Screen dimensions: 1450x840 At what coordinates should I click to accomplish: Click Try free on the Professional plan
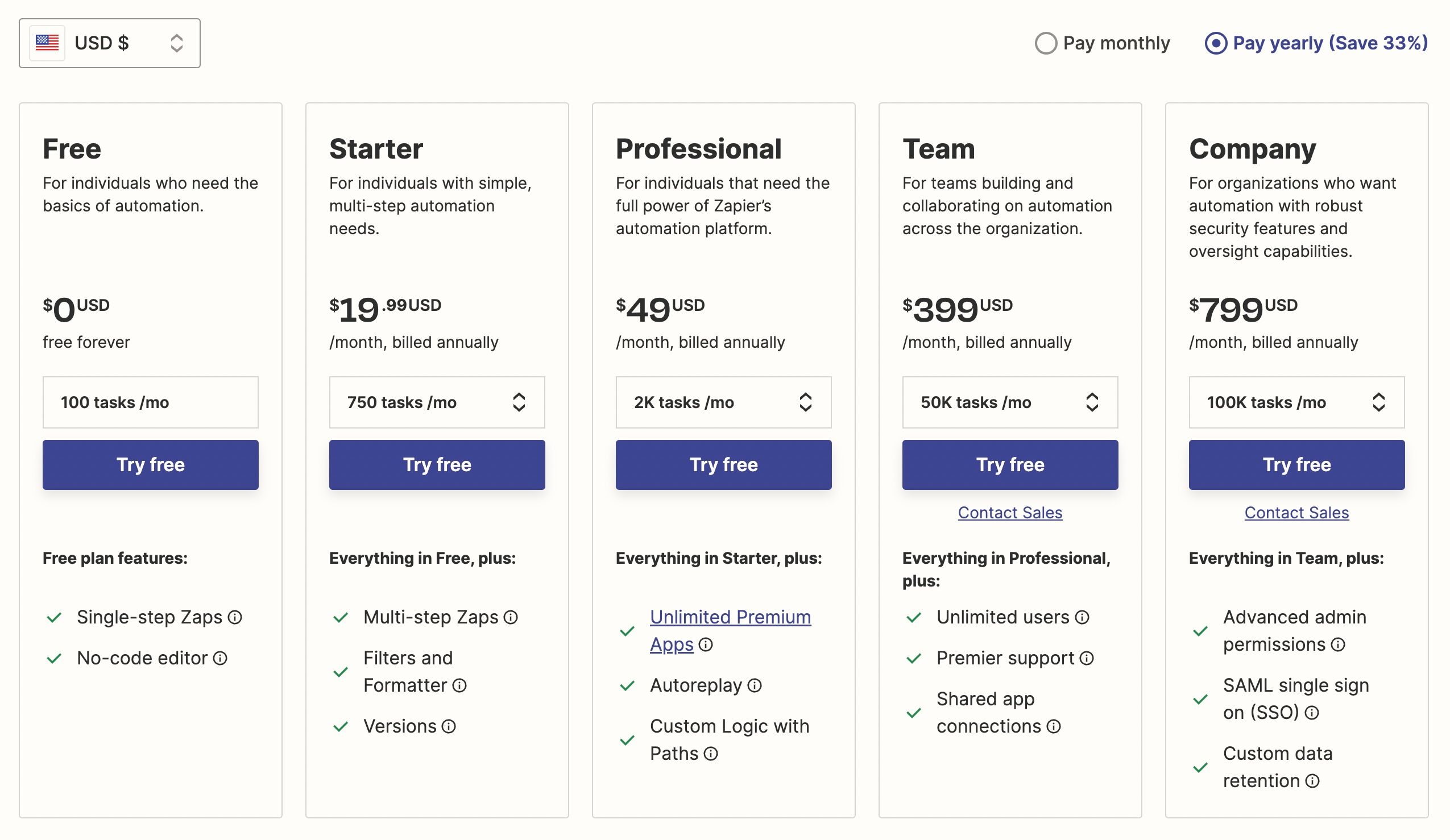(x=723, y=464)
